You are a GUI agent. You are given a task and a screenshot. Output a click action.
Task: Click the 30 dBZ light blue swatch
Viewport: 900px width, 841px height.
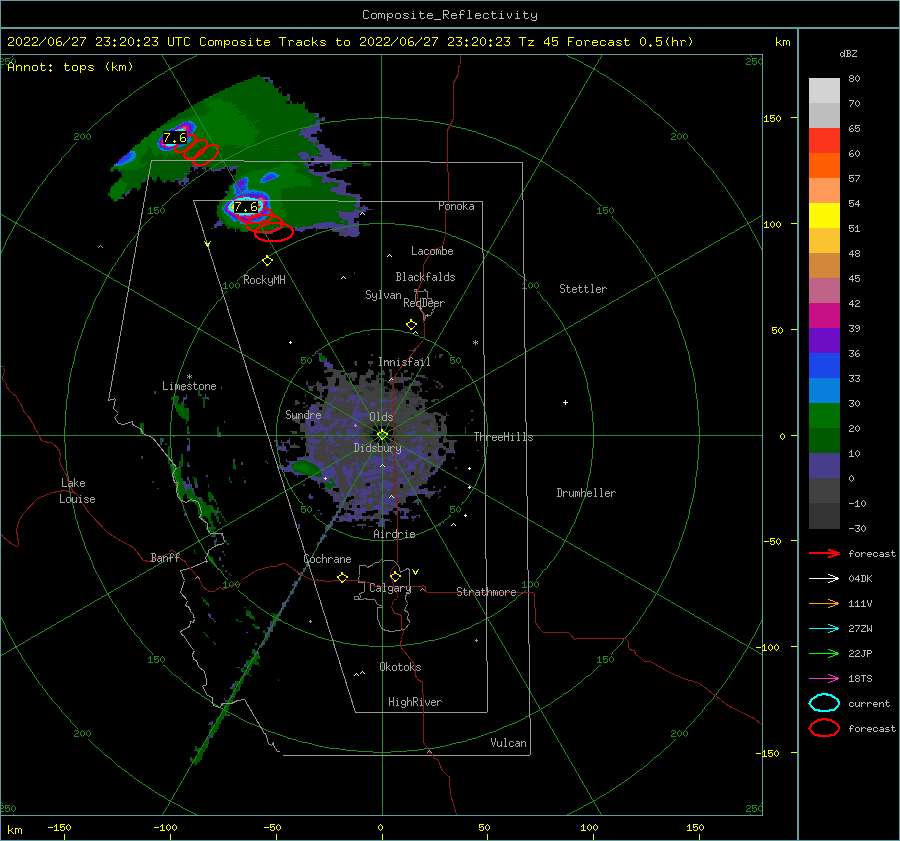click(824, 390)
